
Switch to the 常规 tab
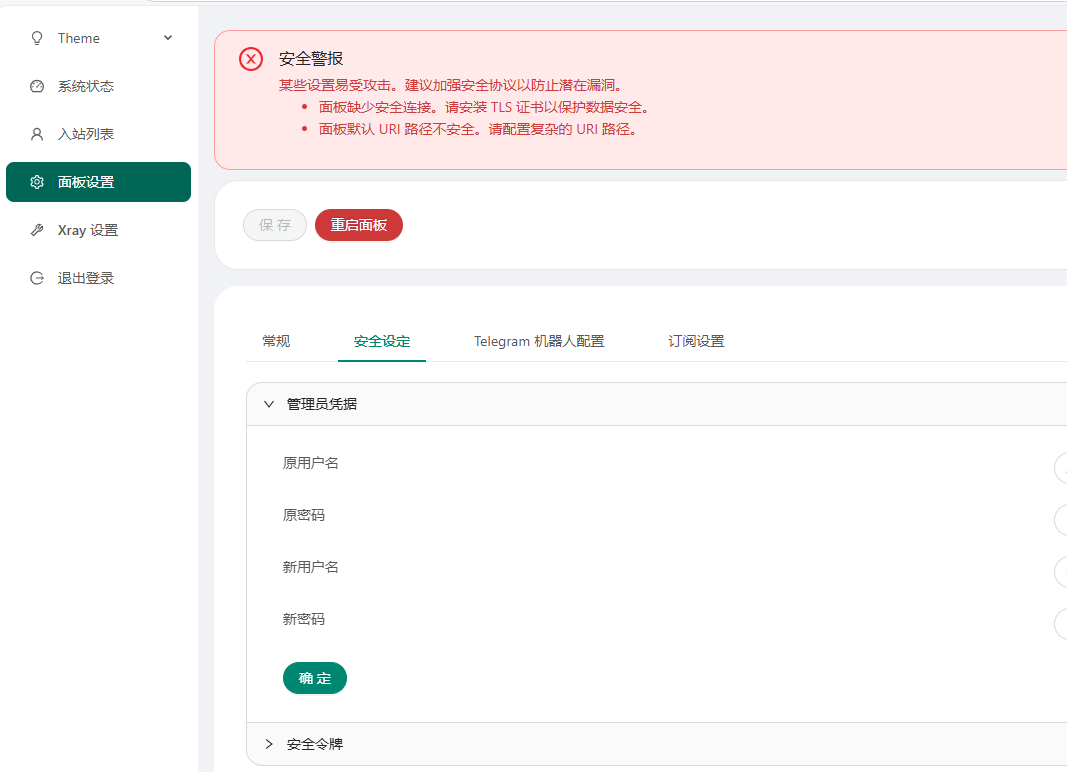tap(276, 341)
